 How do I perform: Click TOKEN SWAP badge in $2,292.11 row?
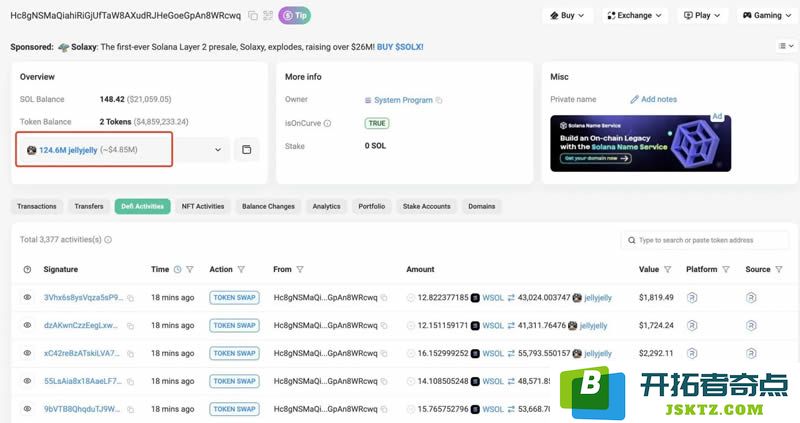pyautogui.click(x=234, y=353)
